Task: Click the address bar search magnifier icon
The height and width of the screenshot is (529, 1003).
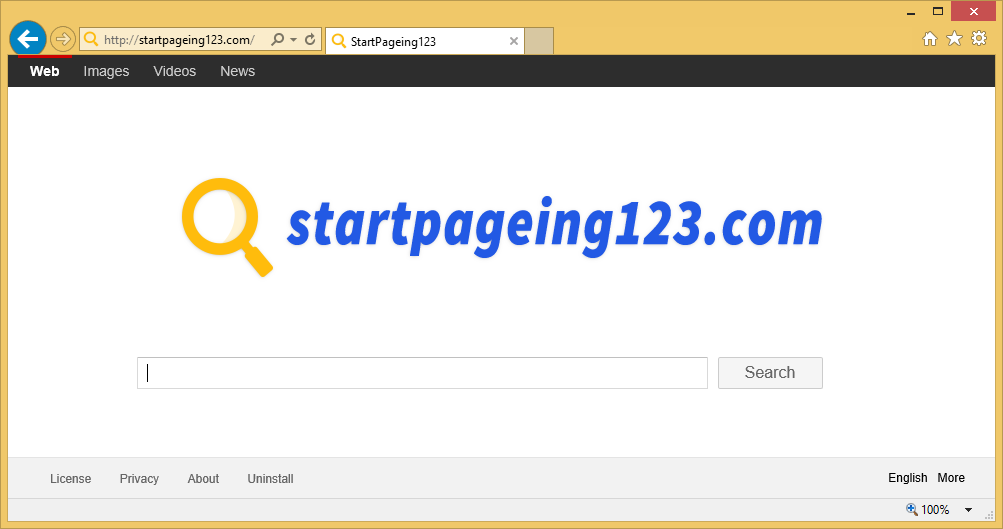Action: 278,40
